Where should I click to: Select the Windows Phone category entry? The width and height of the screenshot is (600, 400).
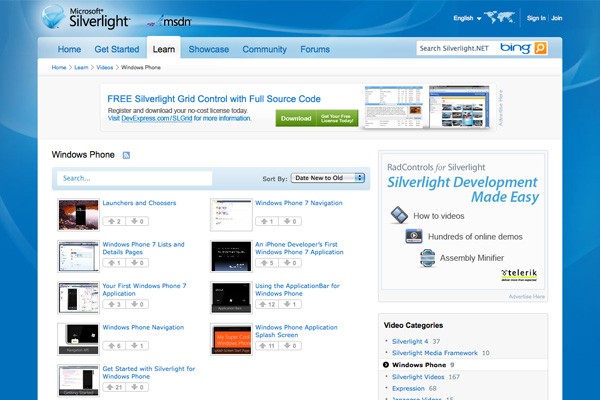click(419, 365)
